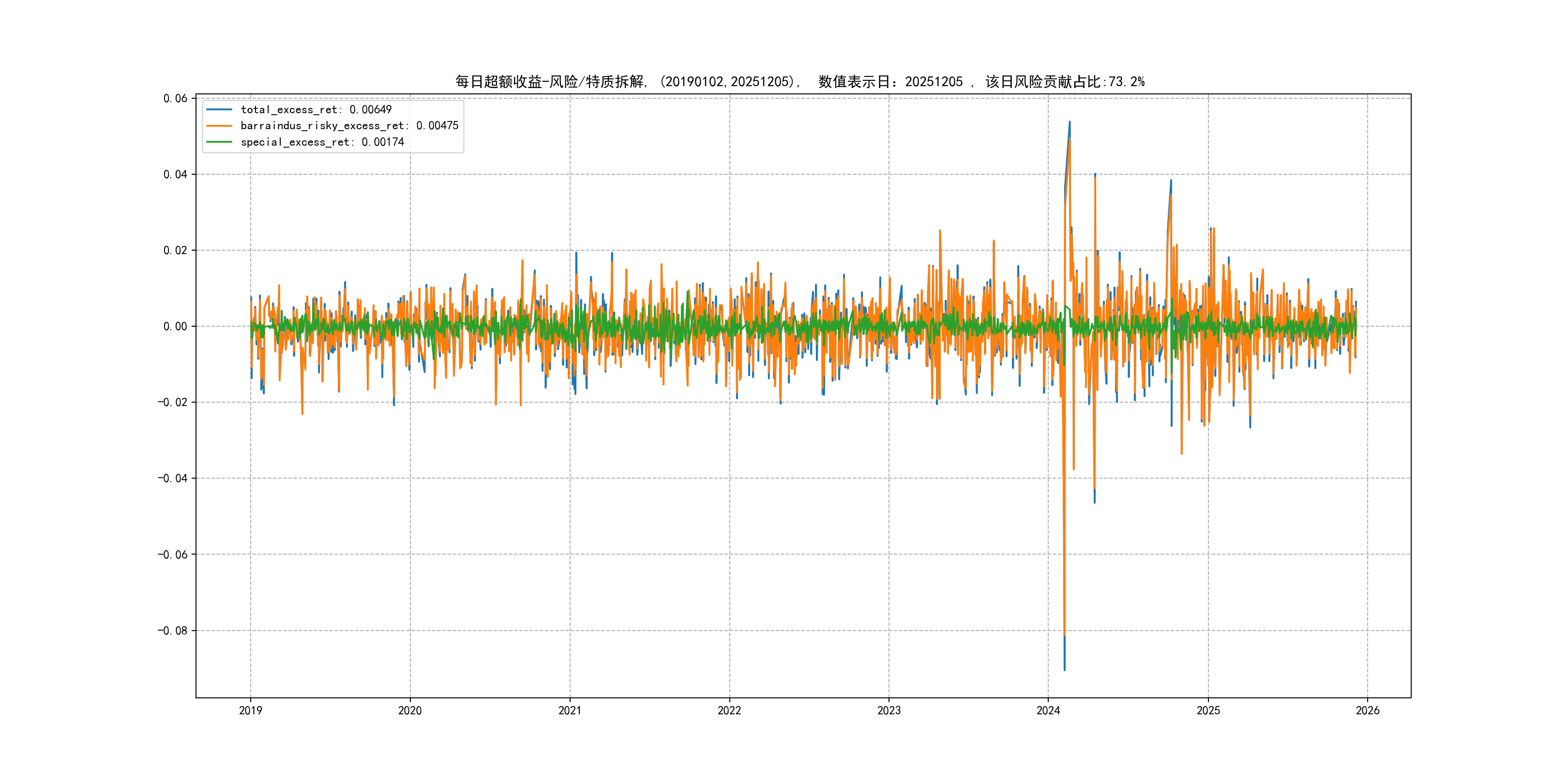Image resolution: width=1568 pixels, height=784 pixels.
Task: Click the 2019 x-axis tick label
Action: (x=250, y=710)
